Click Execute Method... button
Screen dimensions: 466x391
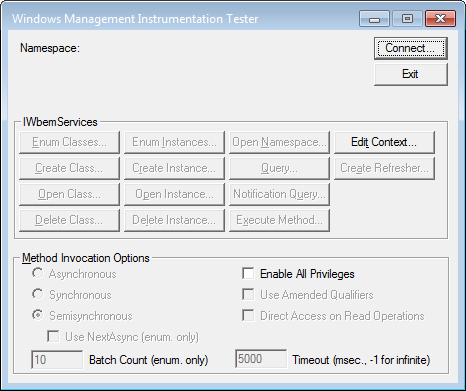(x=279, y=220)
